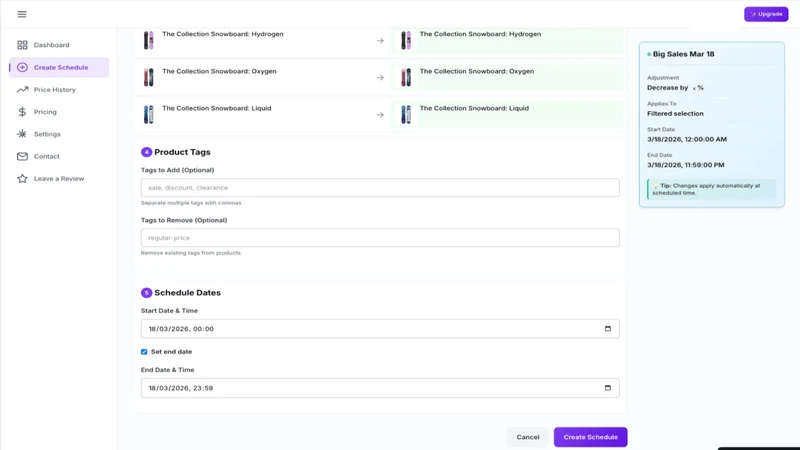
Task: Click '3/18/2026, 12:00:00 AM' start date value
Action: [x=687, y=139]
